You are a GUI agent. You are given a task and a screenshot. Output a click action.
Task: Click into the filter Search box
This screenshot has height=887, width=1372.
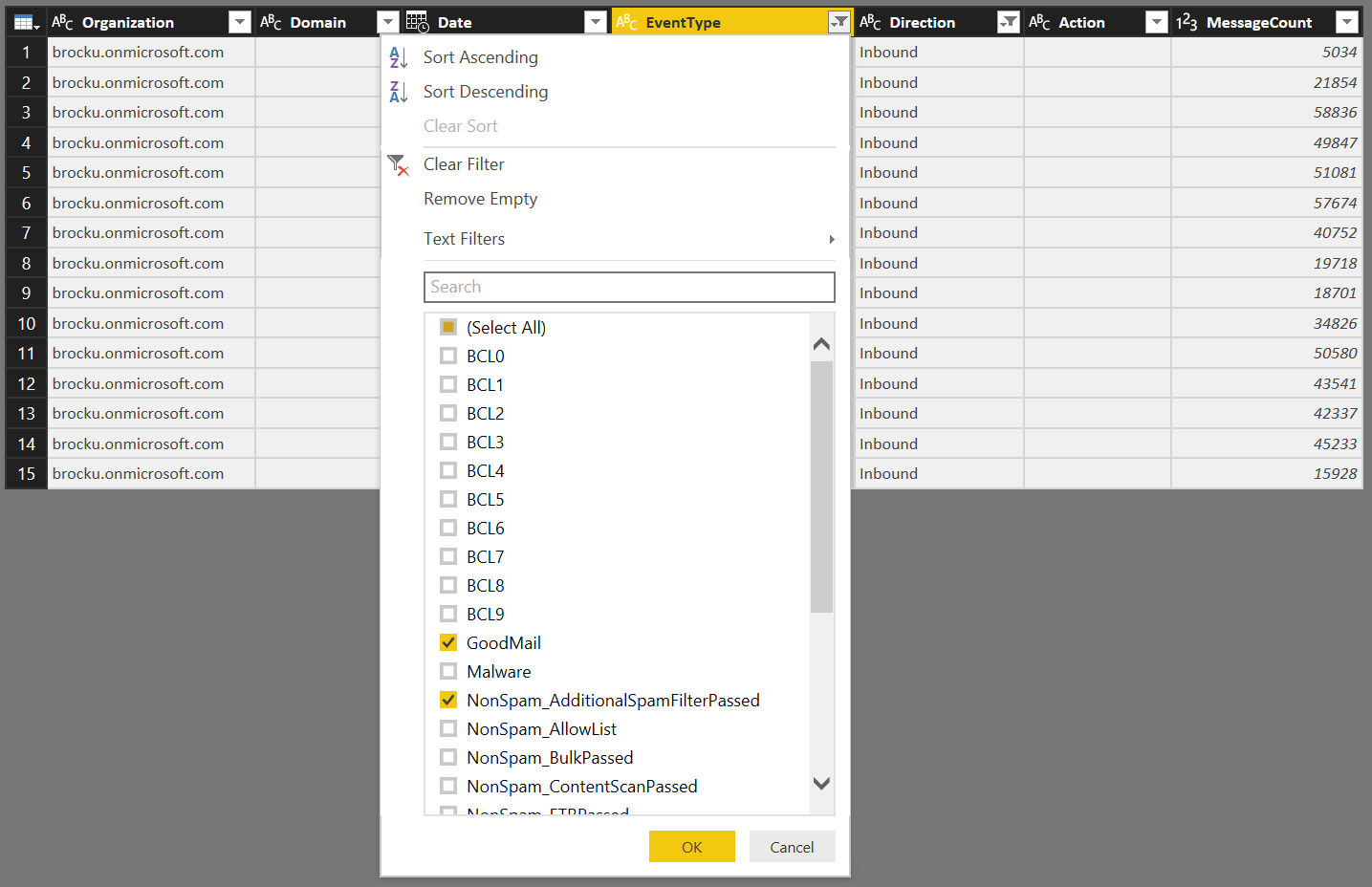pyautogui.click(x=629, y=287)
